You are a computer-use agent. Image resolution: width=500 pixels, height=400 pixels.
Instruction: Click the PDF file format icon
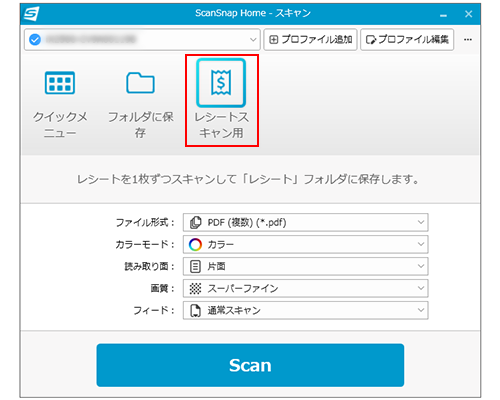[195, 222]
